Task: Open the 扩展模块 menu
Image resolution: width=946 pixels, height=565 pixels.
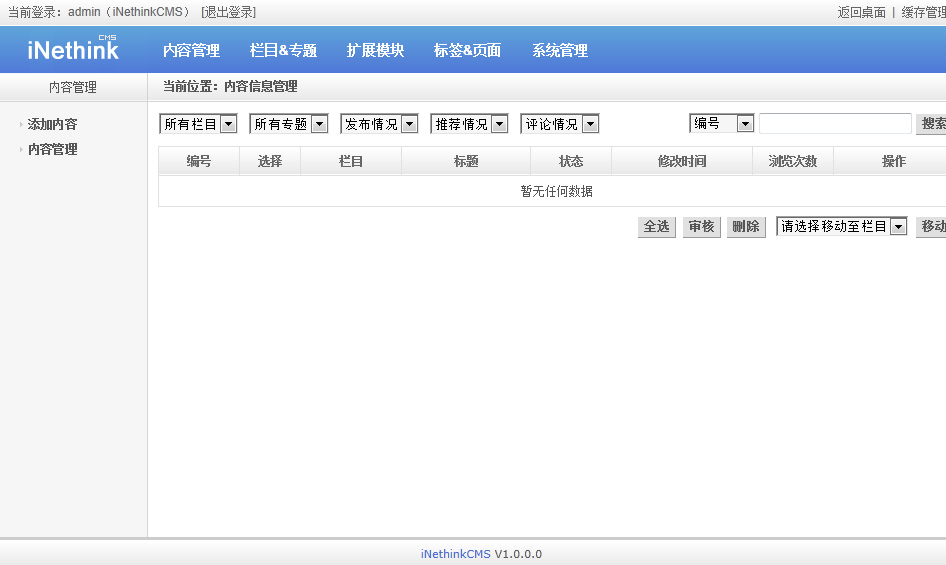Action: (x=375, y=51)
